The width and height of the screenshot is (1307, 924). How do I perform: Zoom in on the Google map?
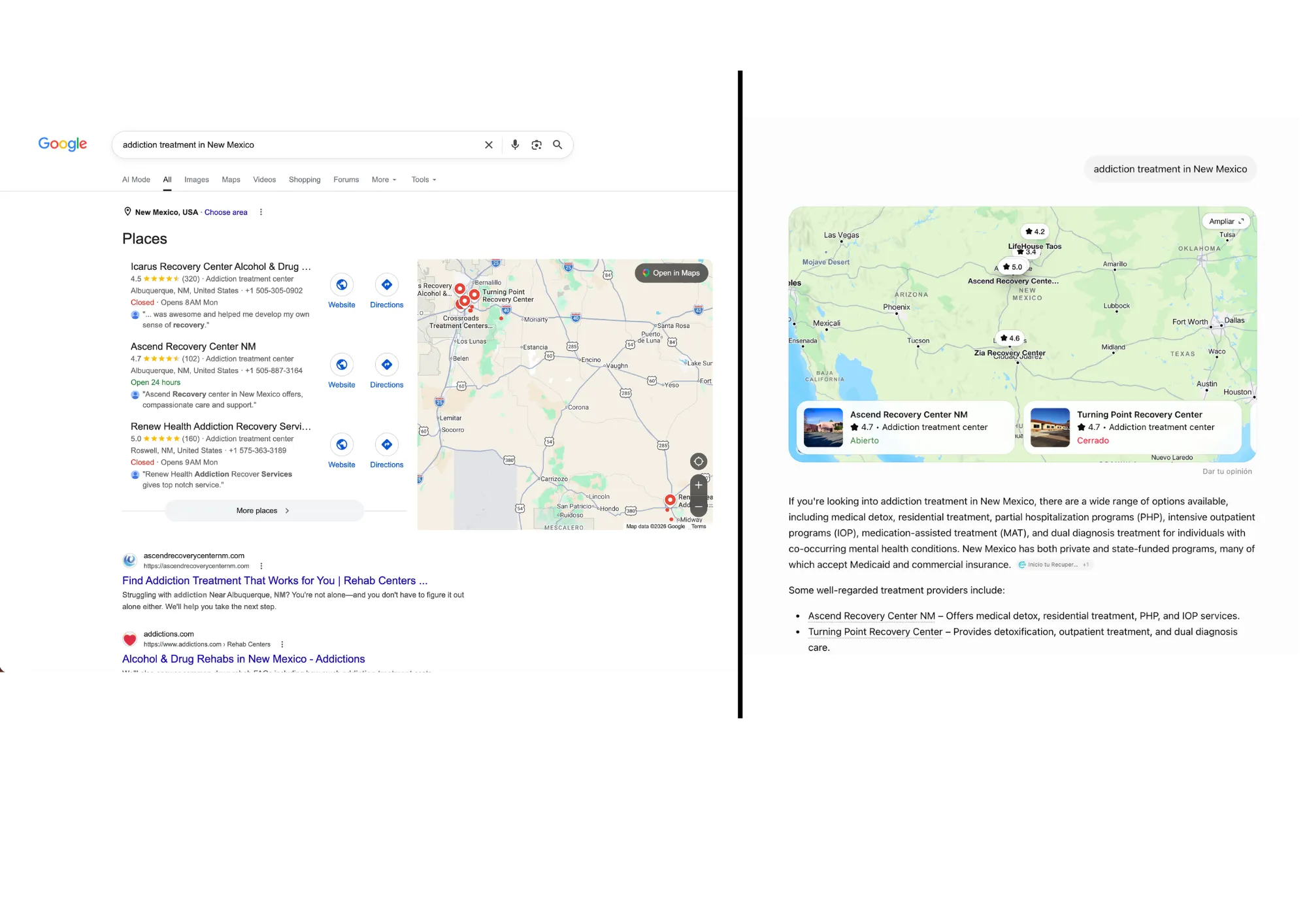coord(699,486)
